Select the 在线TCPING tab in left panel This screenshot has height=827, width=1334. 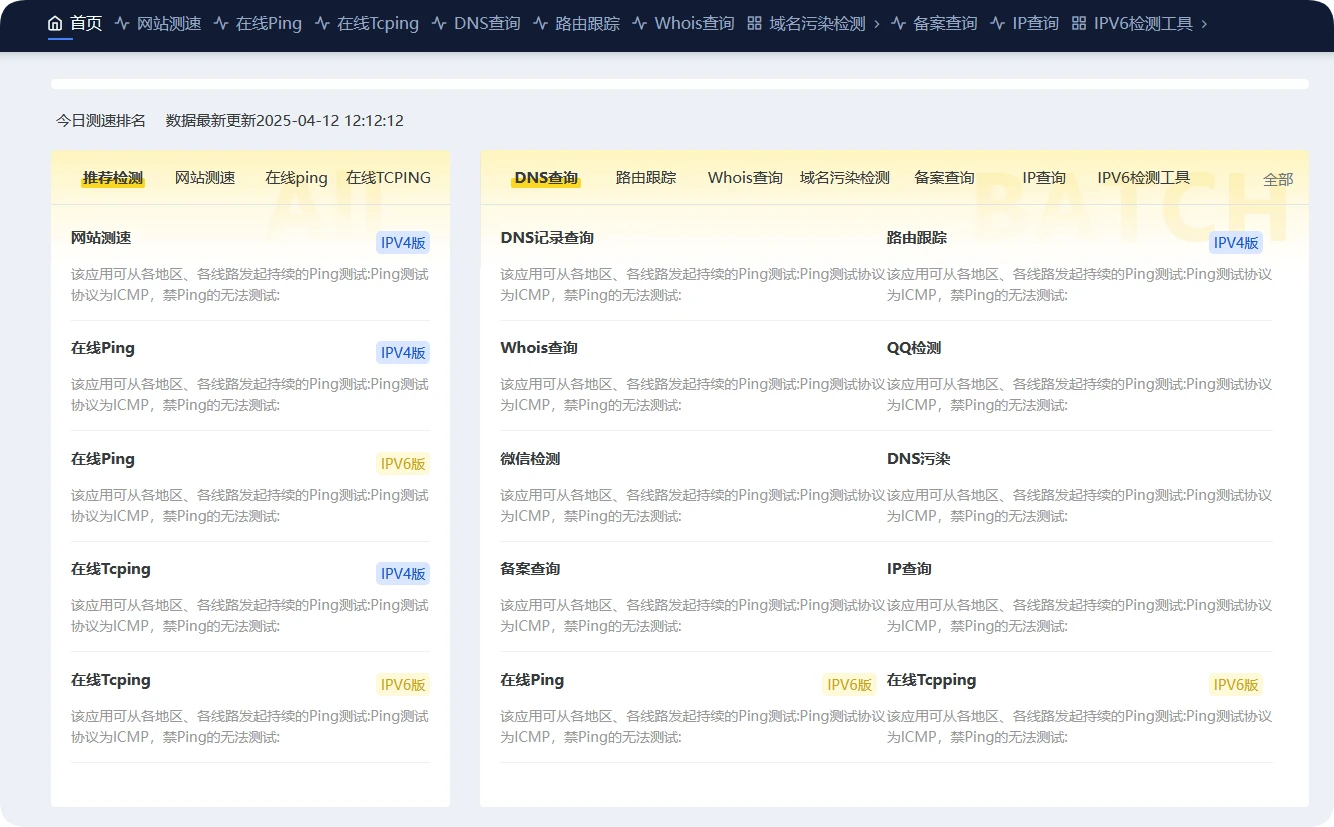point(388,178)
